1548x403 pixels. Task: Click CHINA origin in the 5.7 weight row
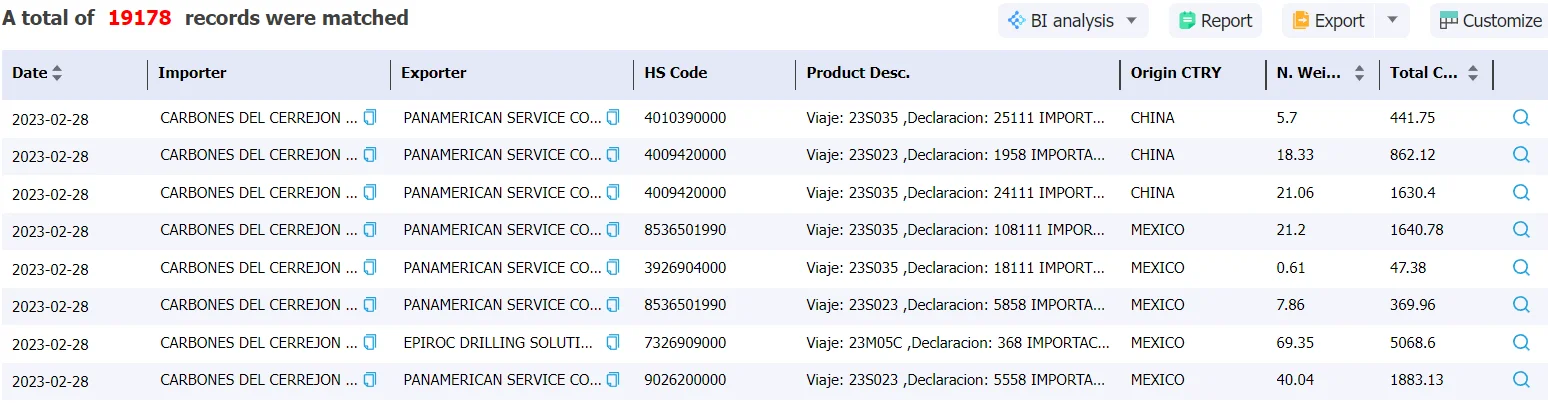point(1152,118)
